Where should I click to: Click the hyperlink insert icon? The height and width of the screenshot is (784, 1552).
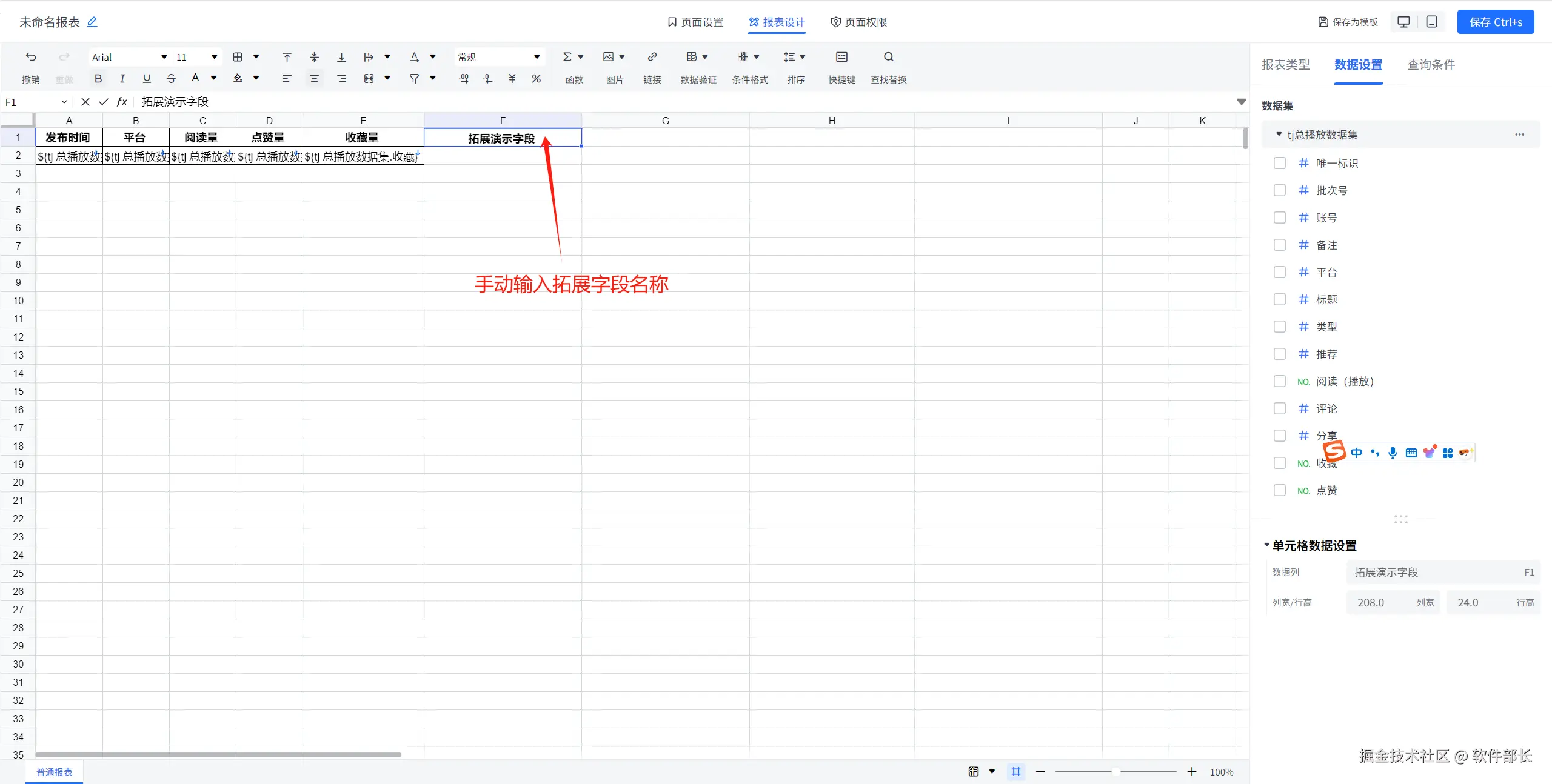pos(652,57)
